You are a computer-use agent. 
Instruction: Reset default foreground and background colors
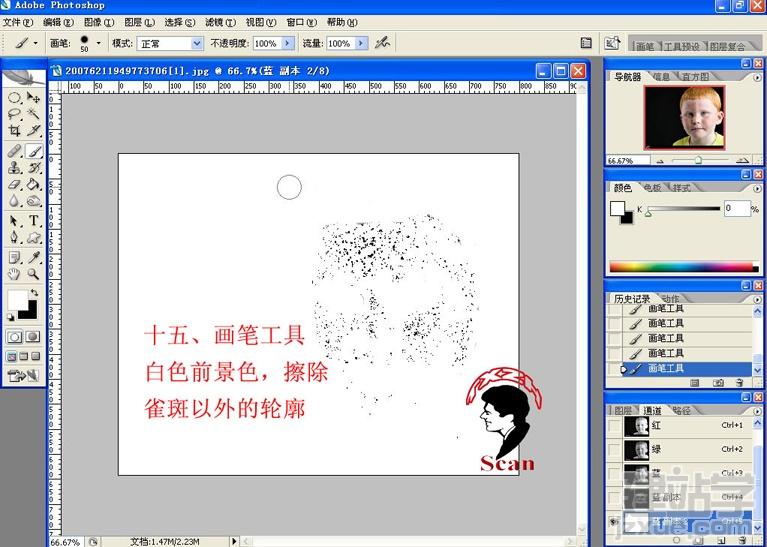coord(11,318)
